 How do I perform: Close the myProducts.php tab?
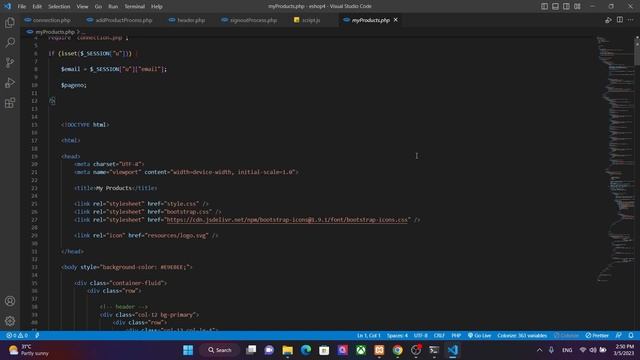(396, 20)
